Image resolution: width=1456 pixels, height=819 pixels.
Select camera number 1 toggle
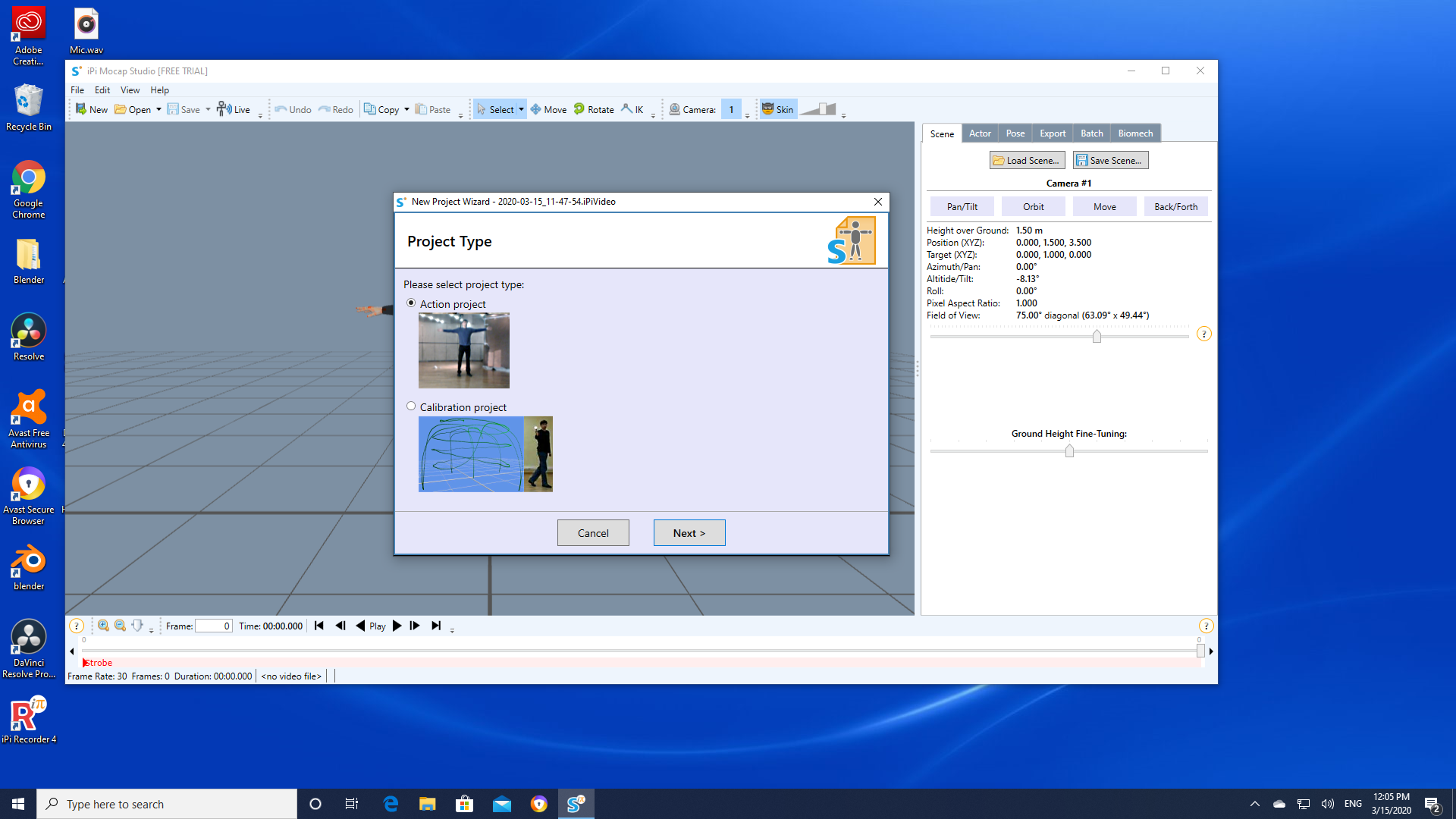(x=731, y=109)
